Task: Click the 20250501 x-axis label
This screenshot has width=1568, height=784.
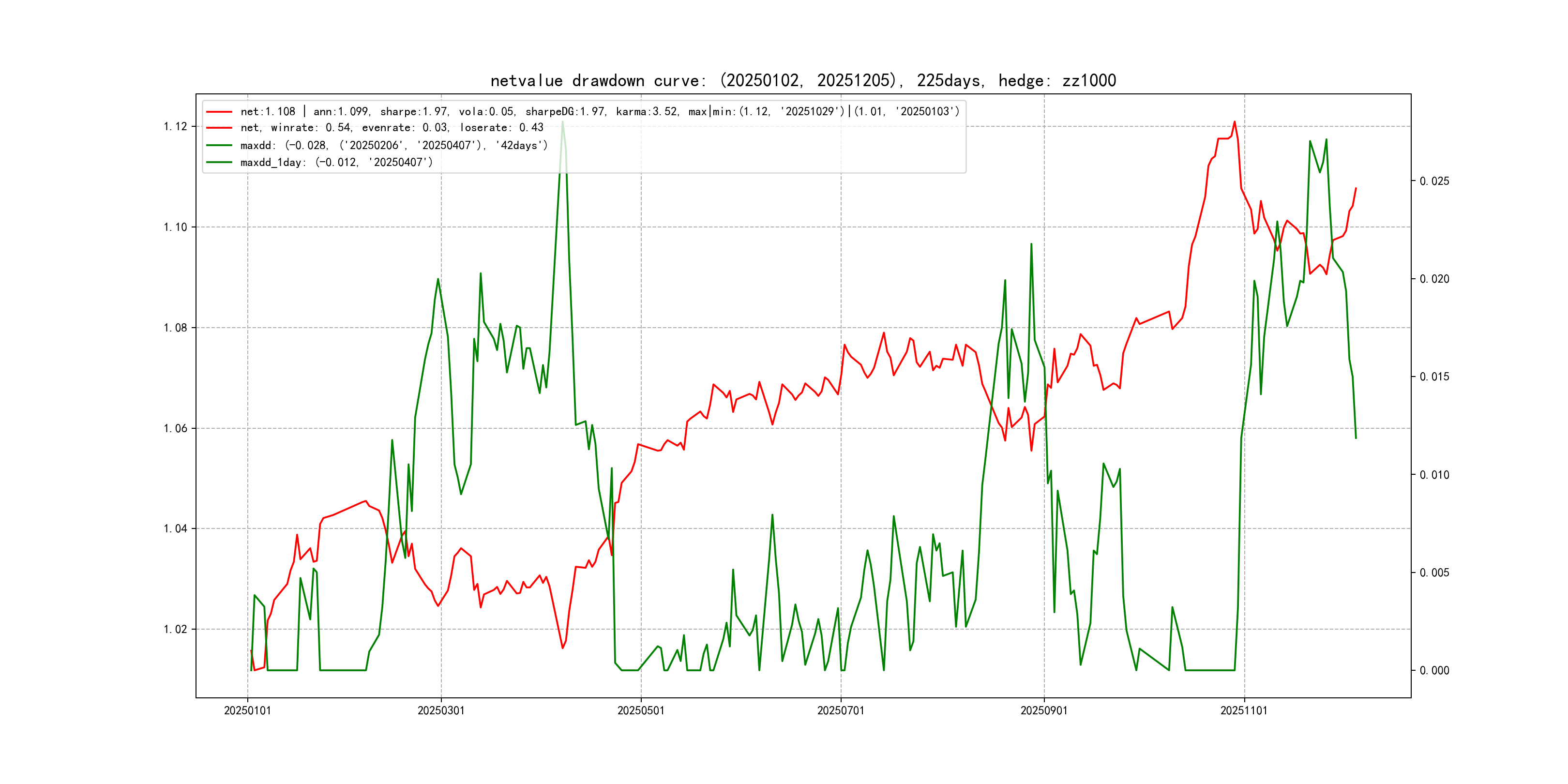Action: (640, 710)
